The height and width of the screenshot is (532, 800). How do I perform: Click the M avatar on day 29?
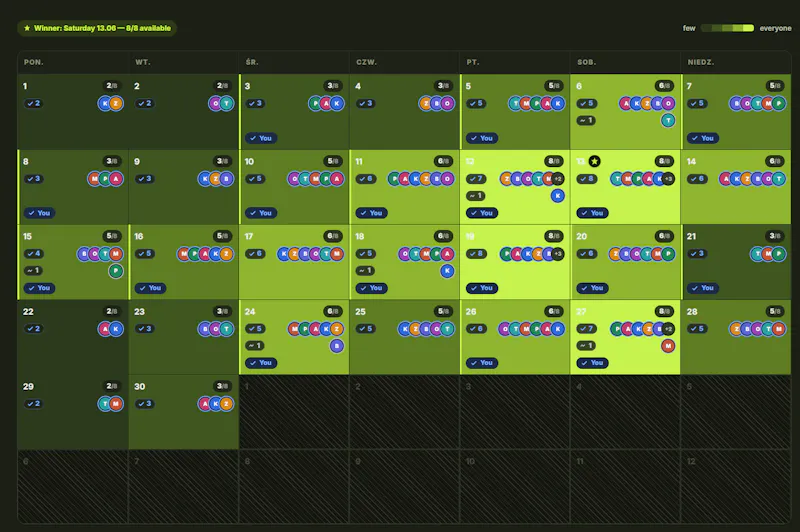(x=116, y=404)
